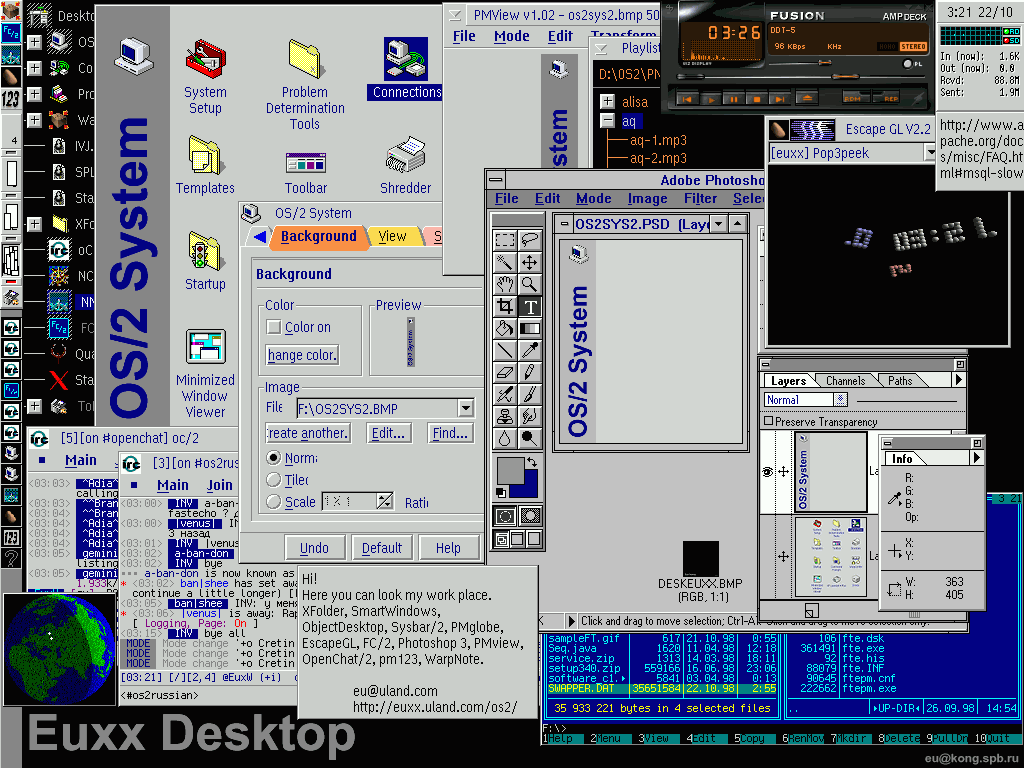Select the Rubber Stamp tool
1024x768 pixels.
pos(505,417)
